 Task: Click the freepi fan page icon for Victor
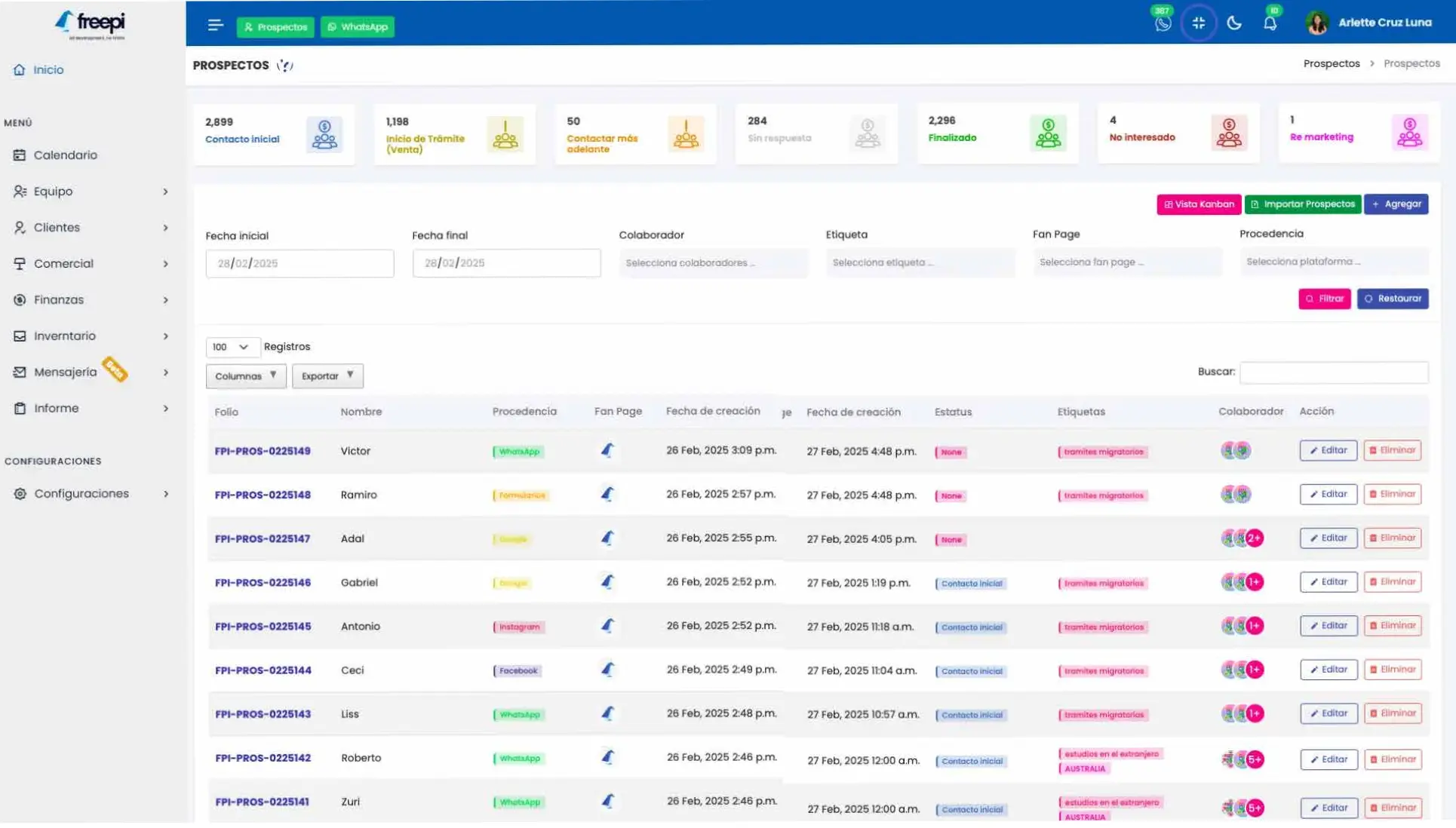pyautogui.click(x=607, y=451)
